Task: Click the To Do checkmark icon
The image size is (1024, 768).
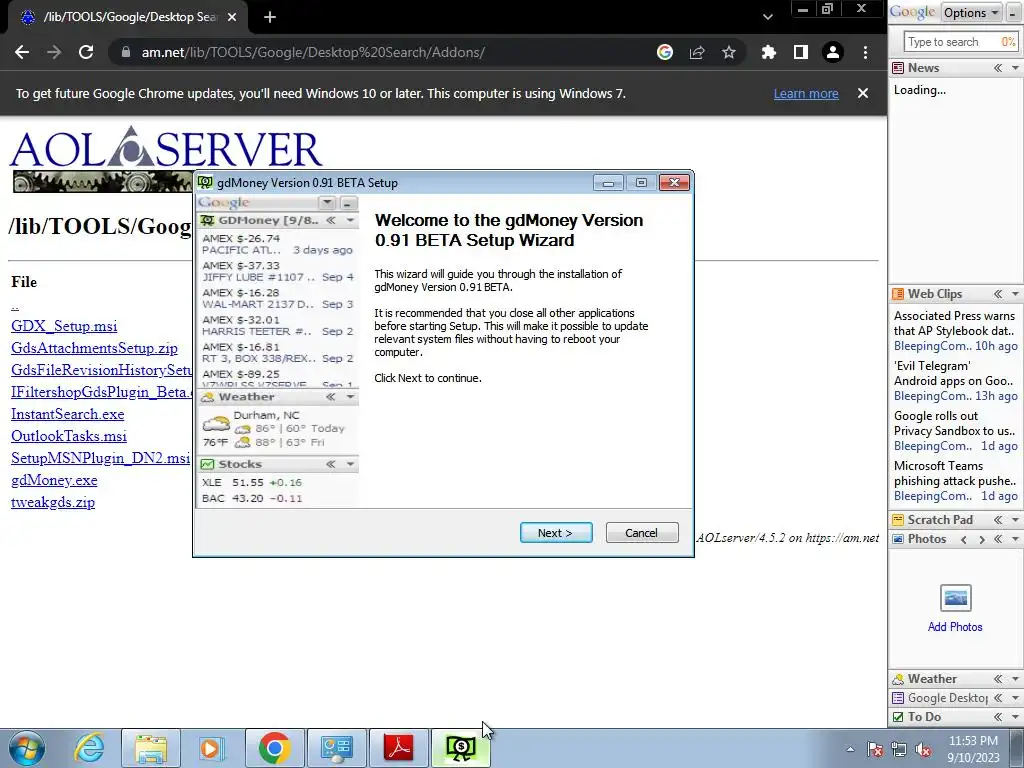Action: coord(898,717)
